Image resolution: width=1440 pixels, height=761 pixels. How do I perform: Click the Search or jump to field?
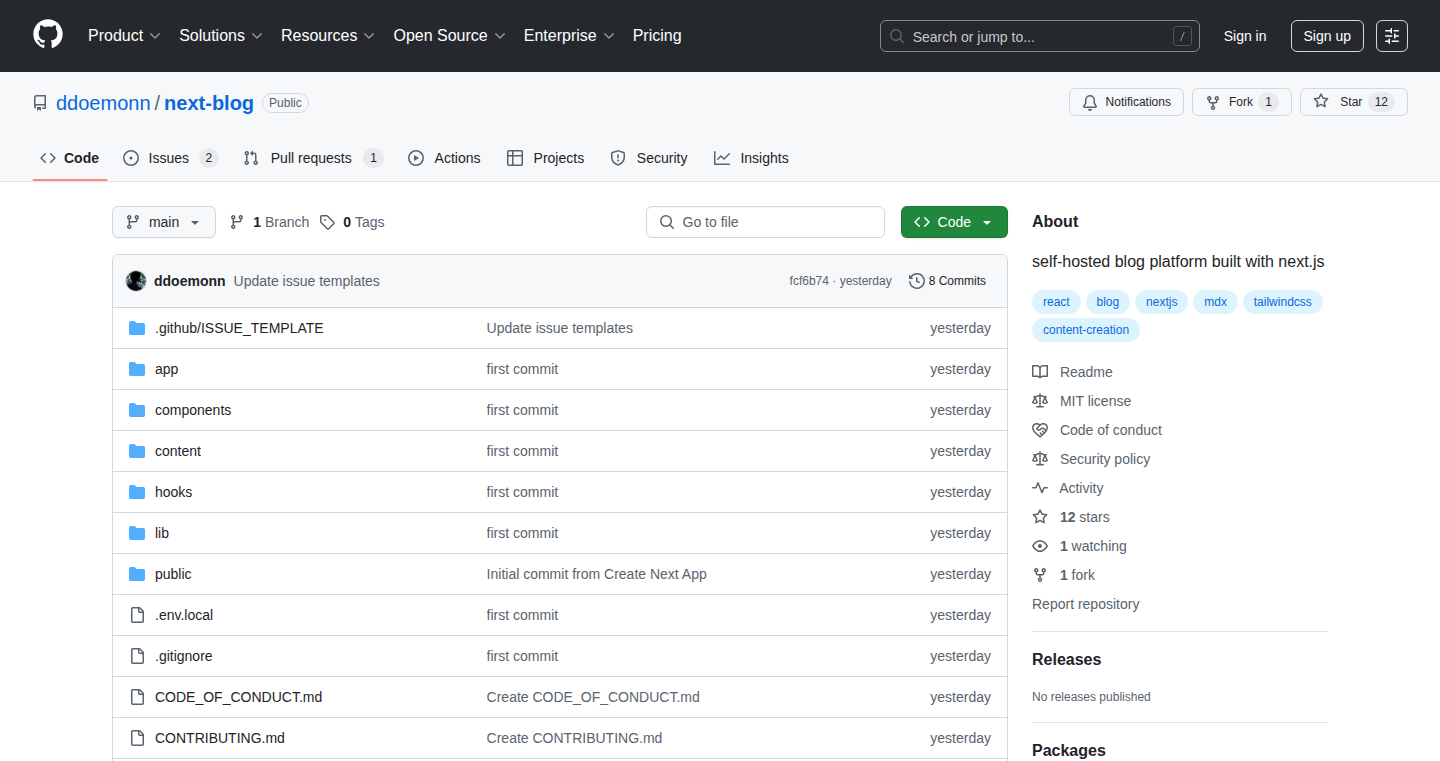pyautogui.click(x=1040, y=36)
